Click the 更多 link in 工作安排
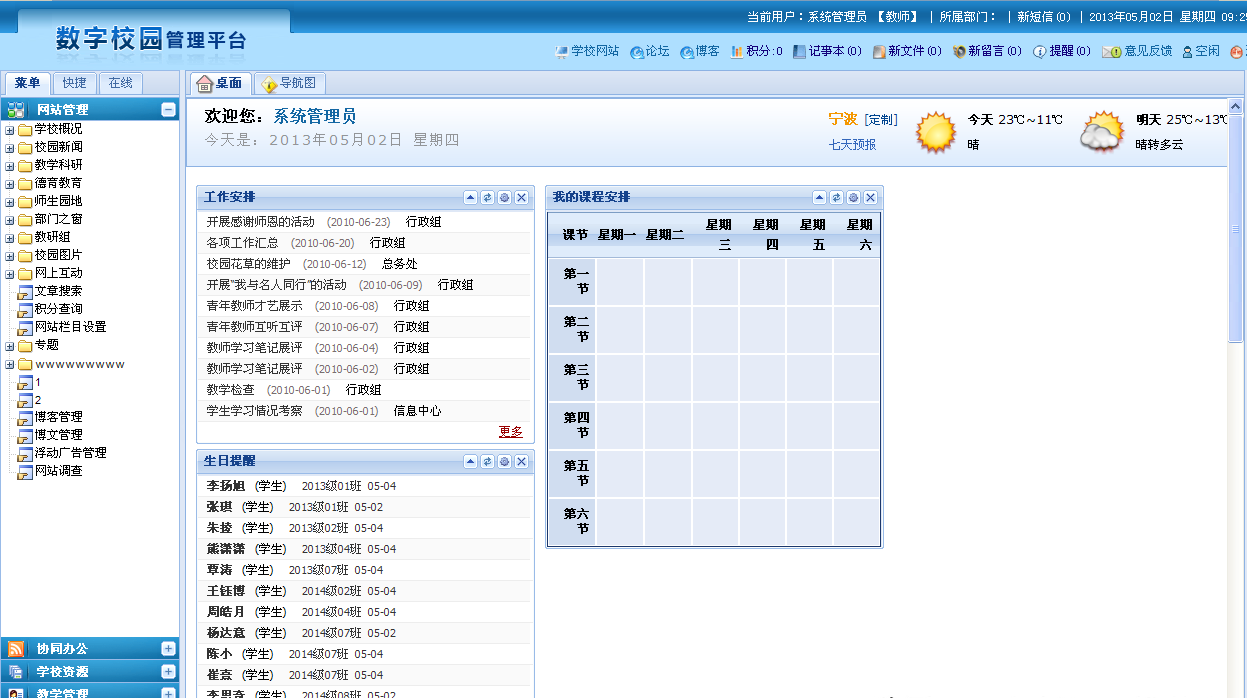The height and width of the screenshot is (698, 1247). [x=510, y=432]
